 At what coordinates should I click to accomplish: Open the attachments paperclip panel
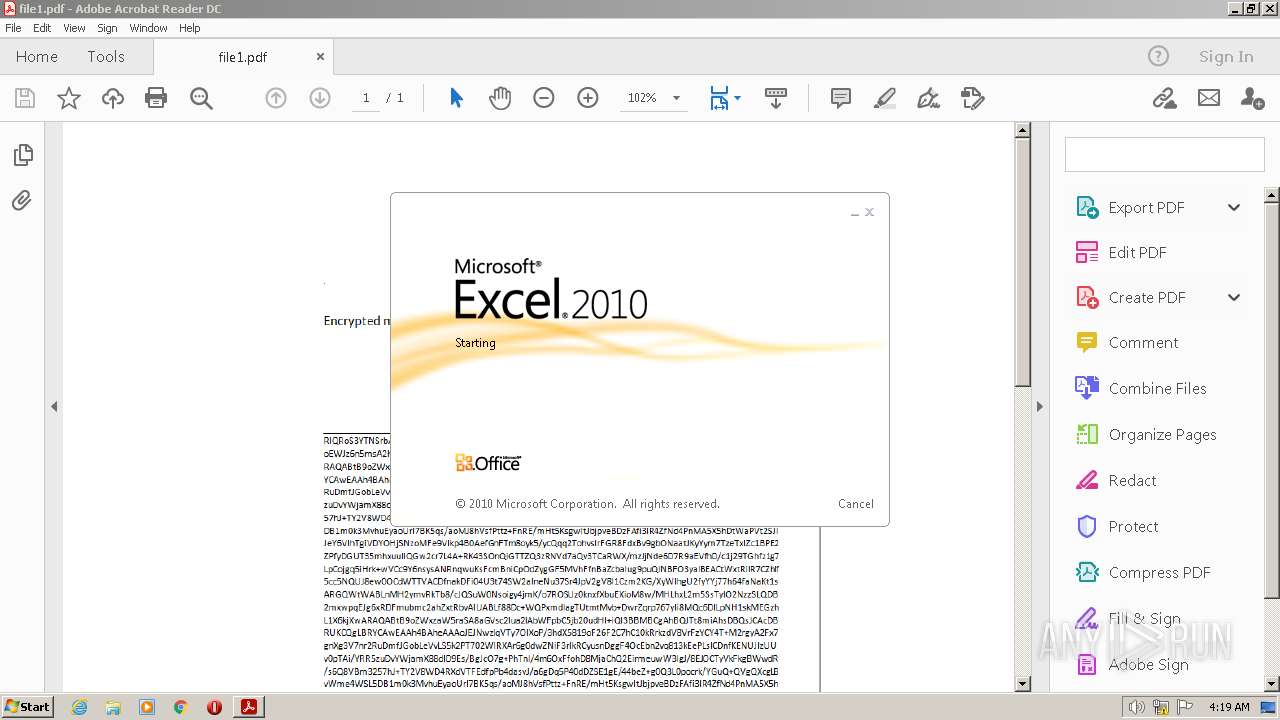[22, 201]
